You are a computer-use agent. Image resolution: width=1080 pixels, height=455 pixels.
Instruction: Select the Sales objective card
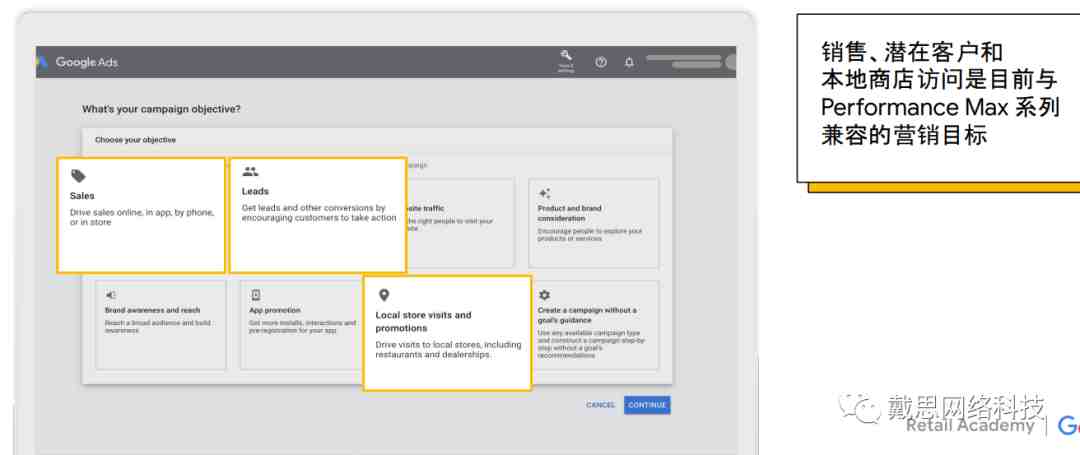point(141,215)
